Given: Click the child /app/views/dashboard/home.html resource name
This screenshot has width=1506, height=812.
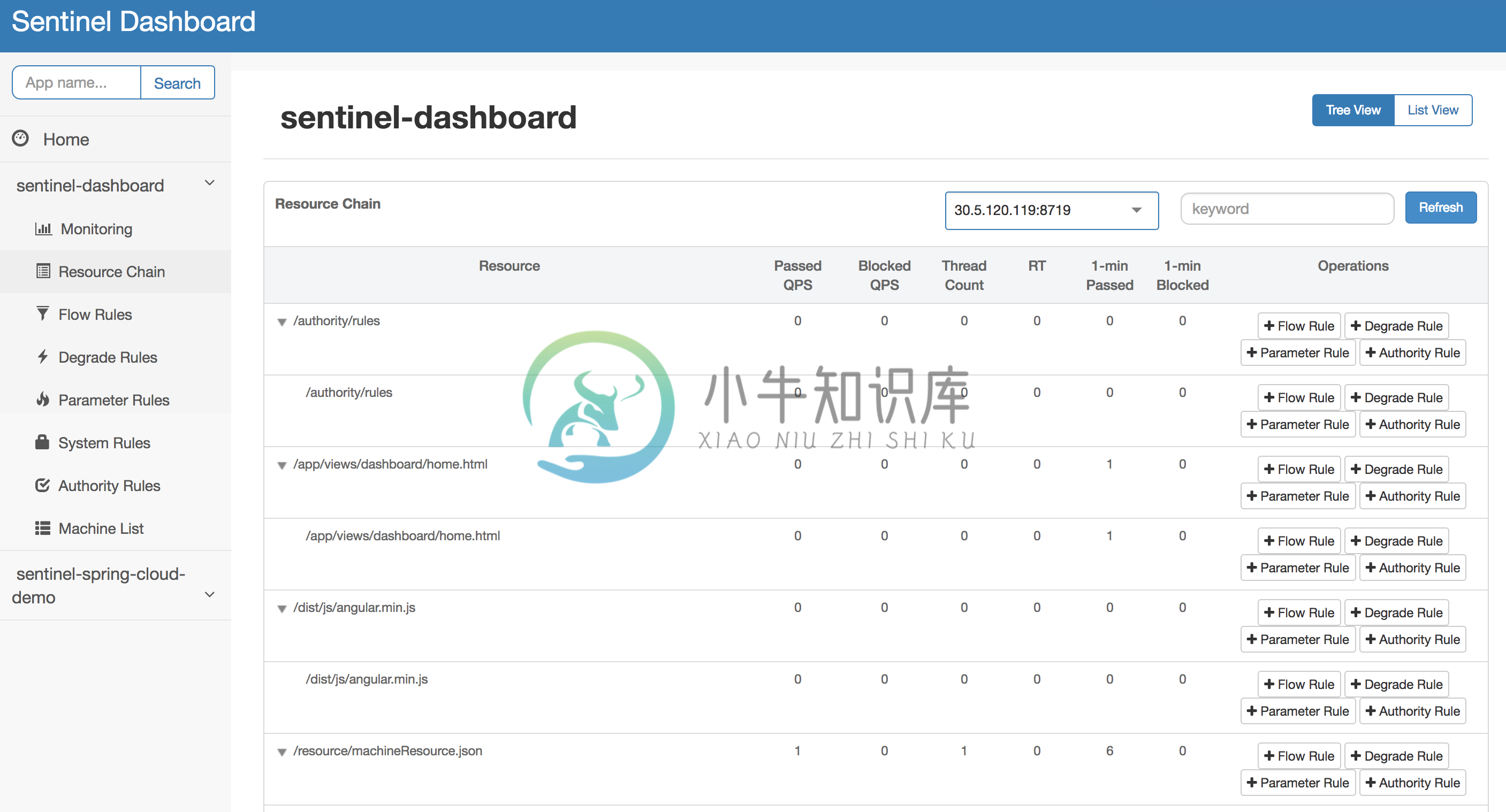Looking at the screenshot, I should [403, 535].
